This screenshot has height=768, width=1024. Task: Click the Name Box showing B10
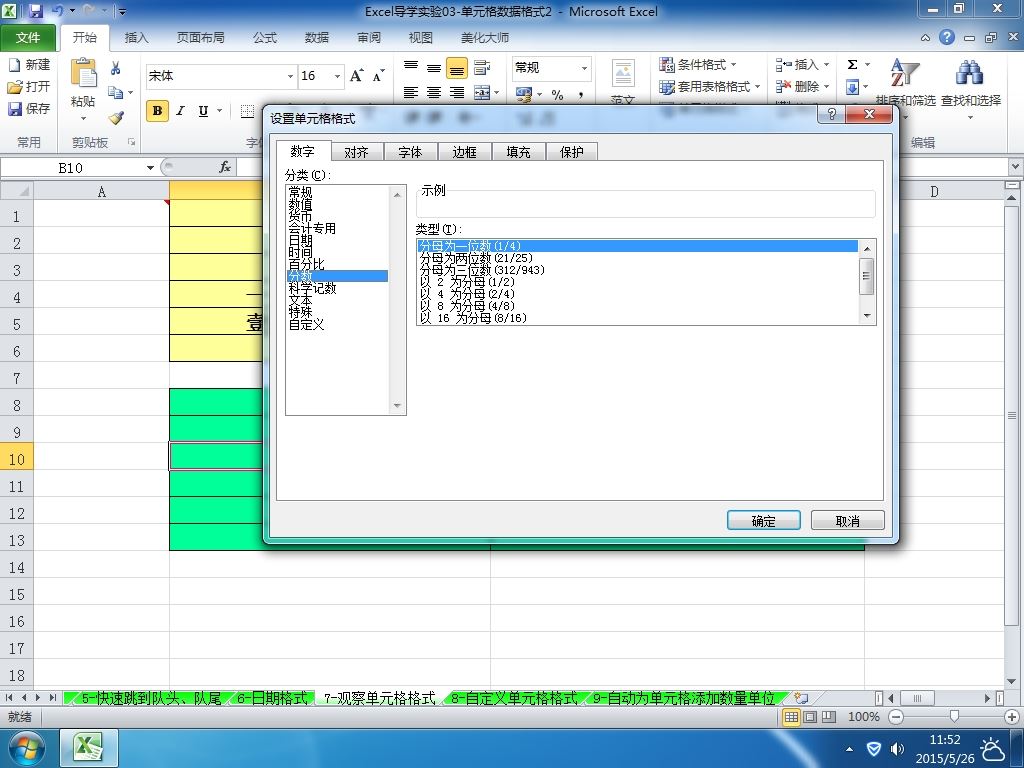pyautogui.click(x=71, y=168)
